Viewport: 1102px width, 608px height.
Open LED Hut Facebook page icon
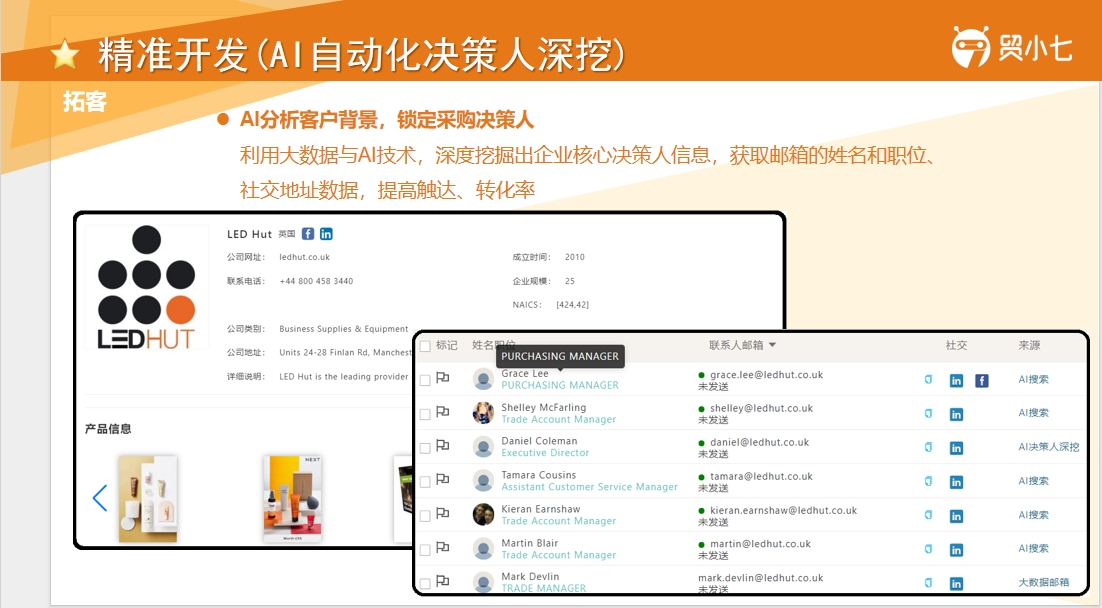coord(308,234)
